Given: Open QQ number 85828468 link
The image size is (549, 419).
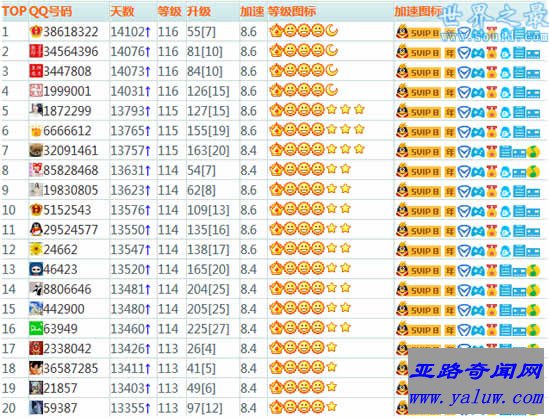Looking at the screenshot, I should coord(71,170).
